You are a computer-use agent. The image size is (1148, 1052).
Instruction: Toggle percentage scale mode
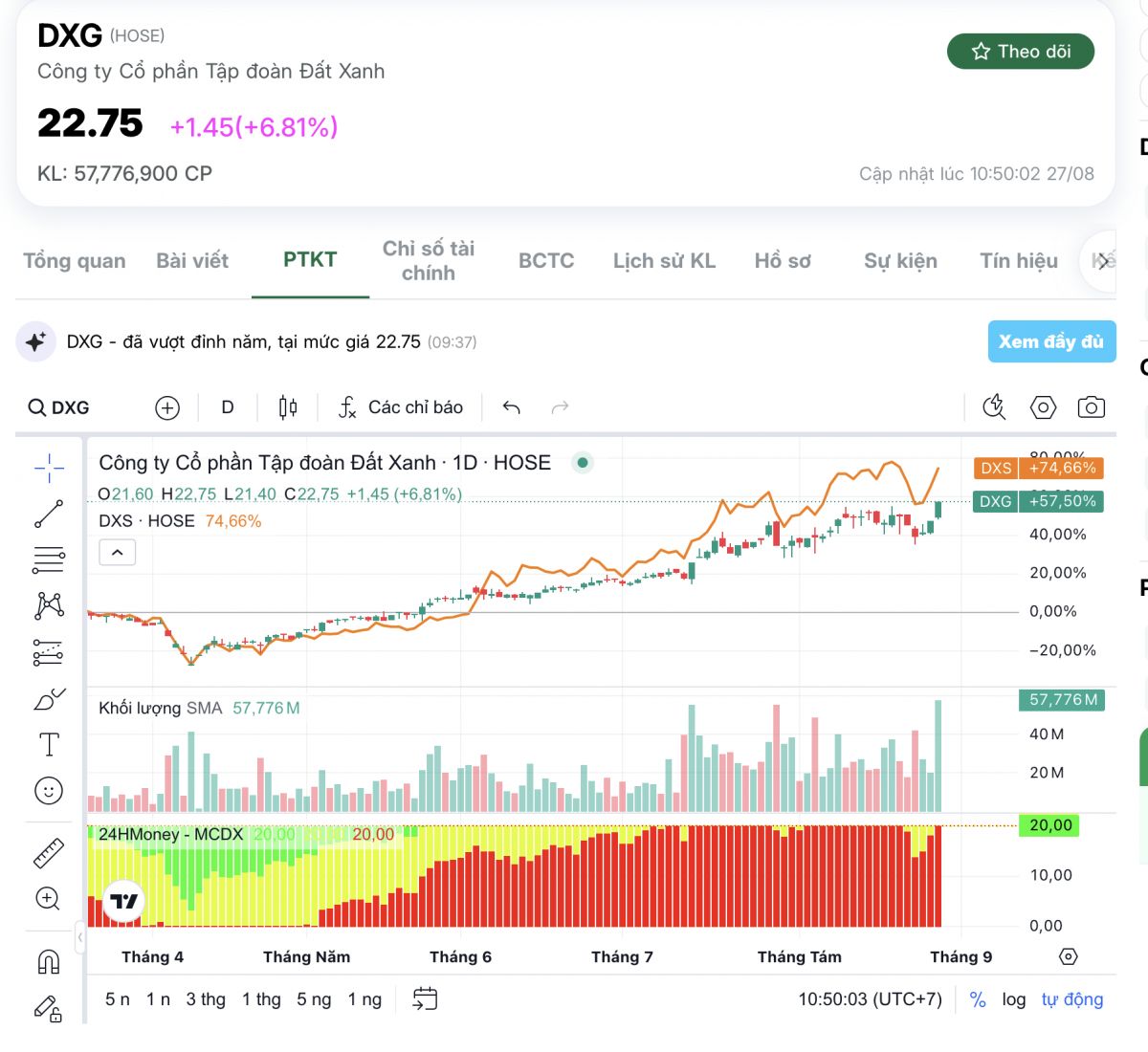click(x=978, y=999)
